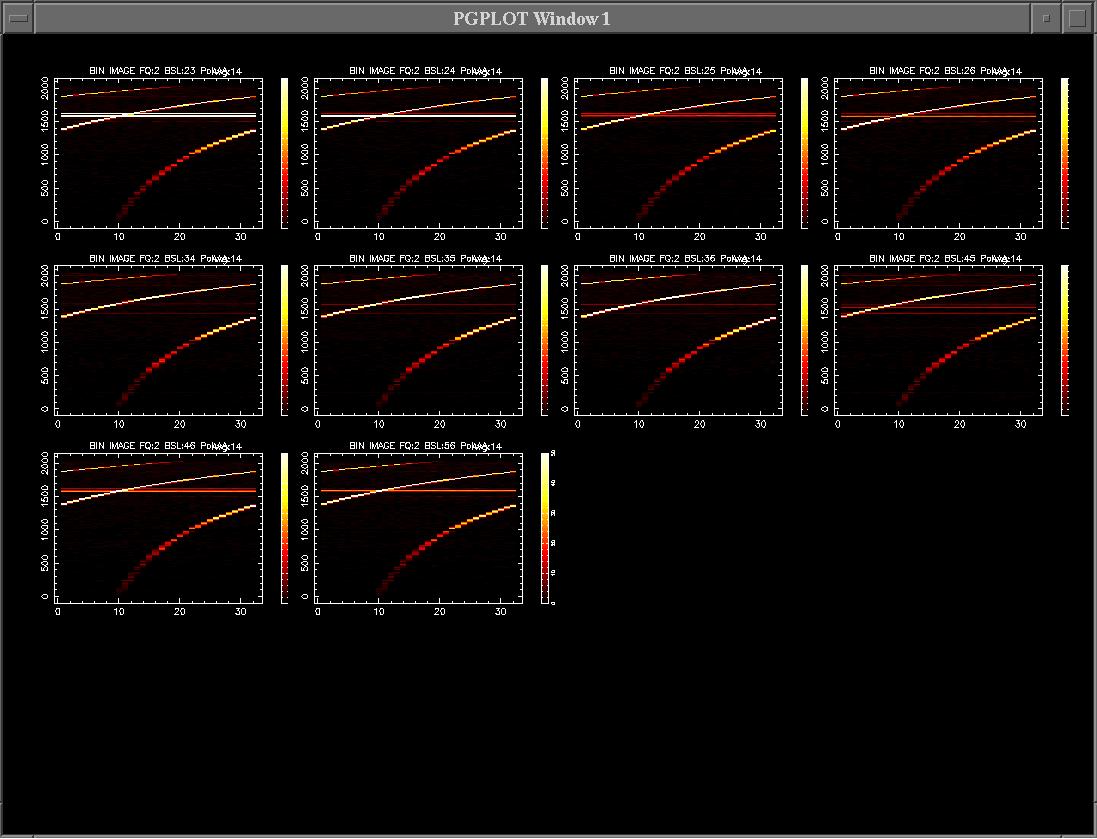Select the BSL:25 image plot
Screen dimensions: 1097x839
click(678, 153)
